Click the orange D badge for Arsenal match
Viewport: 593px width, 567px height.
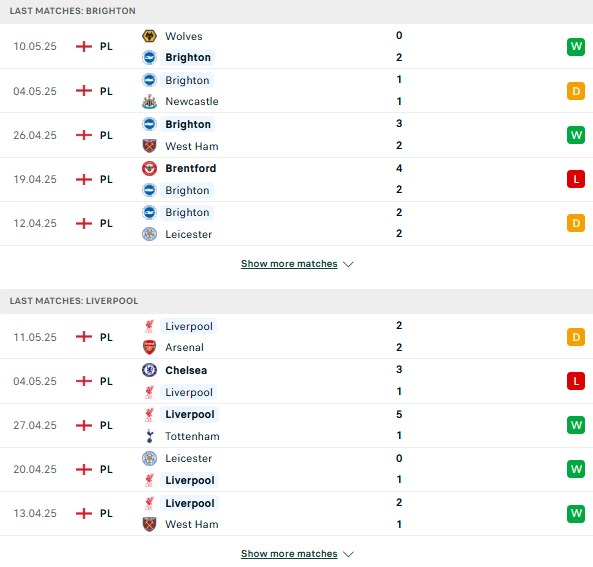click(x=576, y=337)
